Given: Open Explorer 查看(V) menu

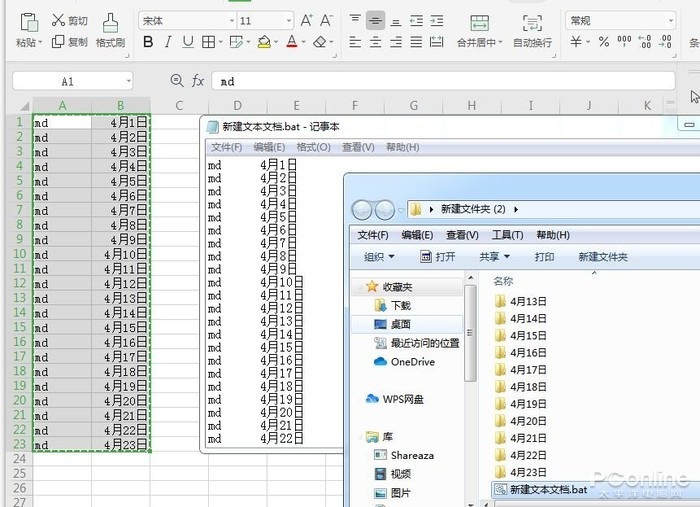Looking at the screenshot, I should pos(462,235).
